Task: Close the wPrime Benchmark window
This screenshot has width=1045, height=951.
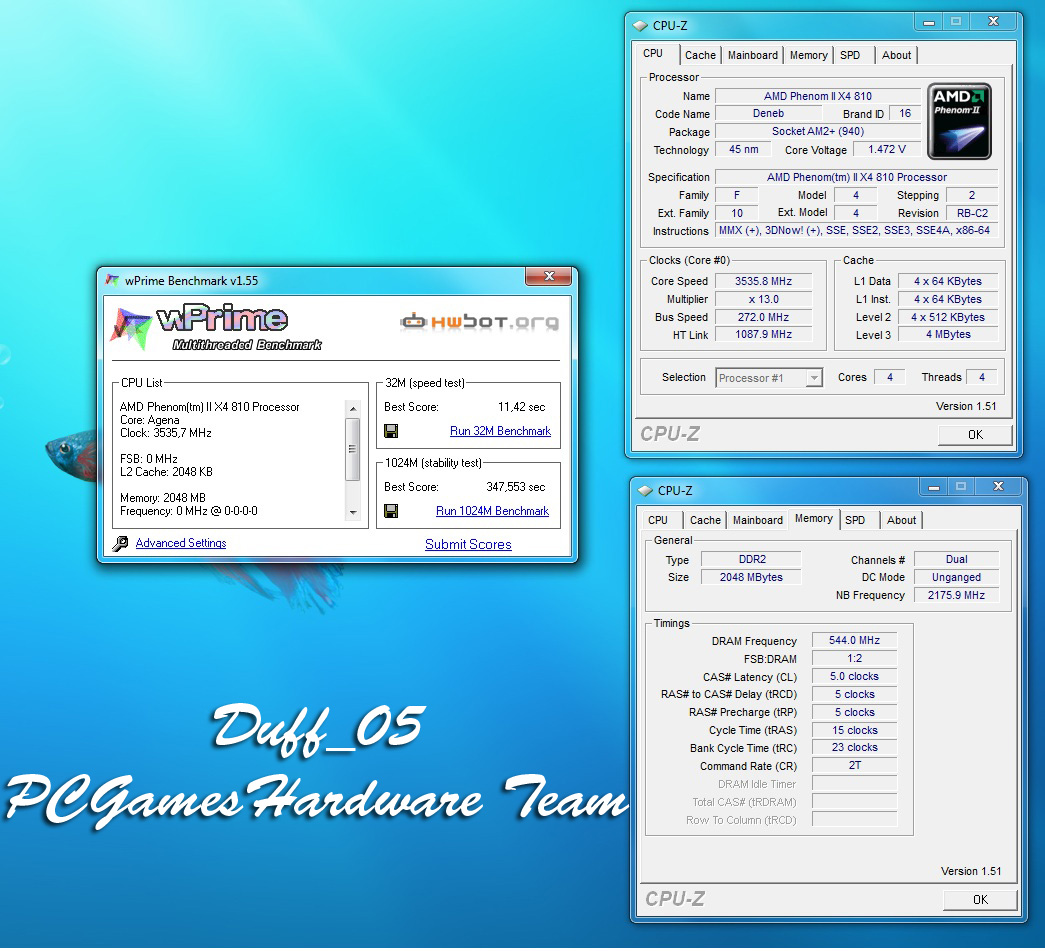Action: point(548,277)
